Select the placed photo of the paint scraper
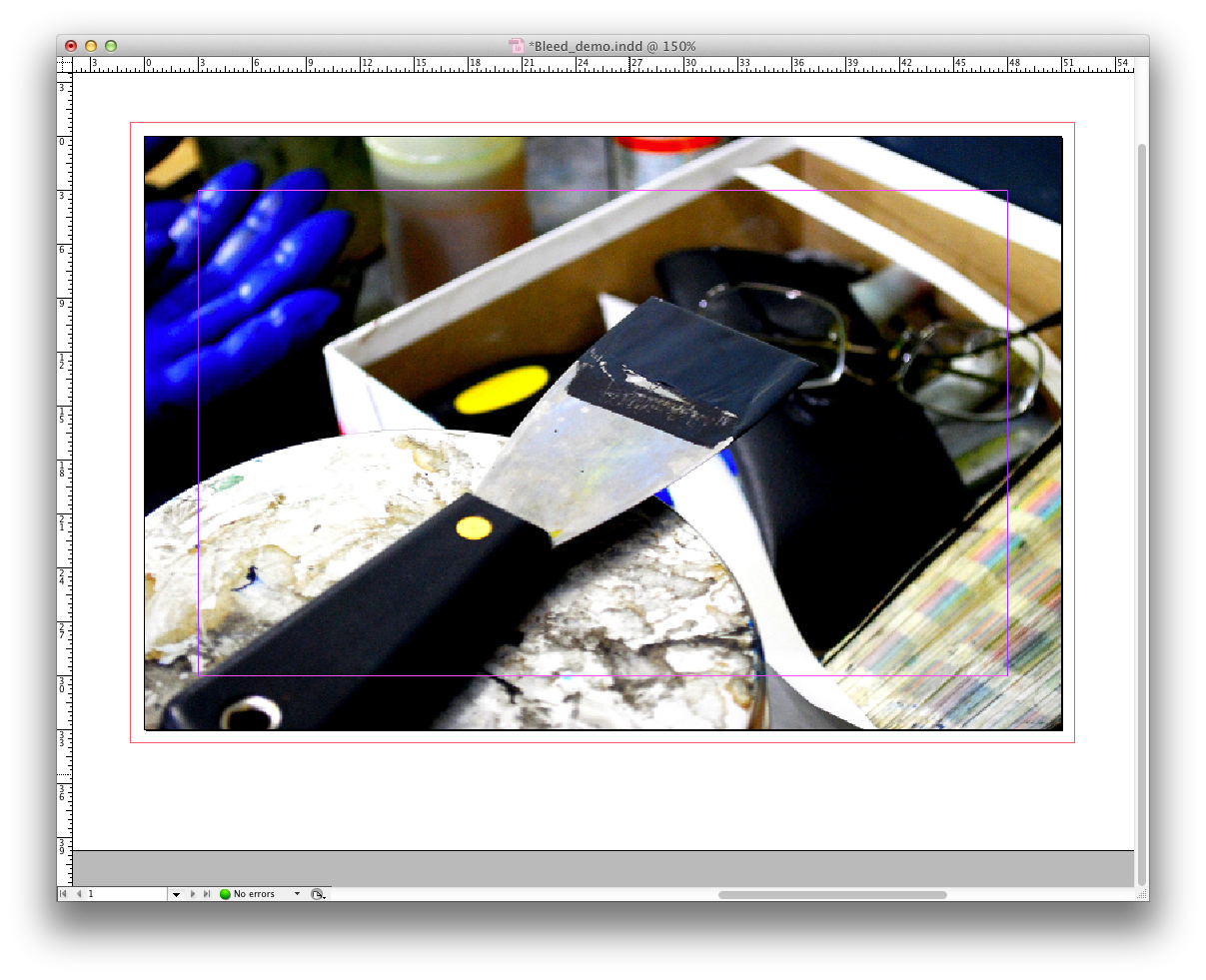 tap(603, 433)
